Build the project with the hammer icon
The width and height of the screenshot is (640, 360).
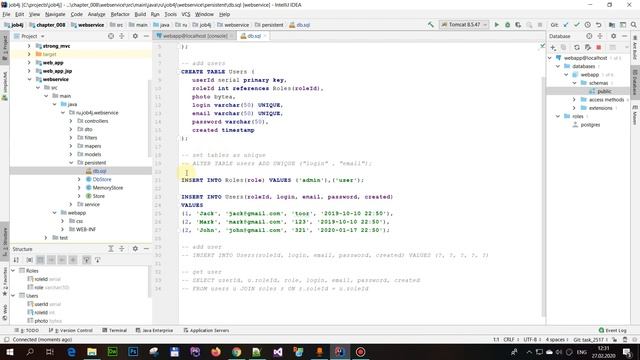(x=431, y=25)
